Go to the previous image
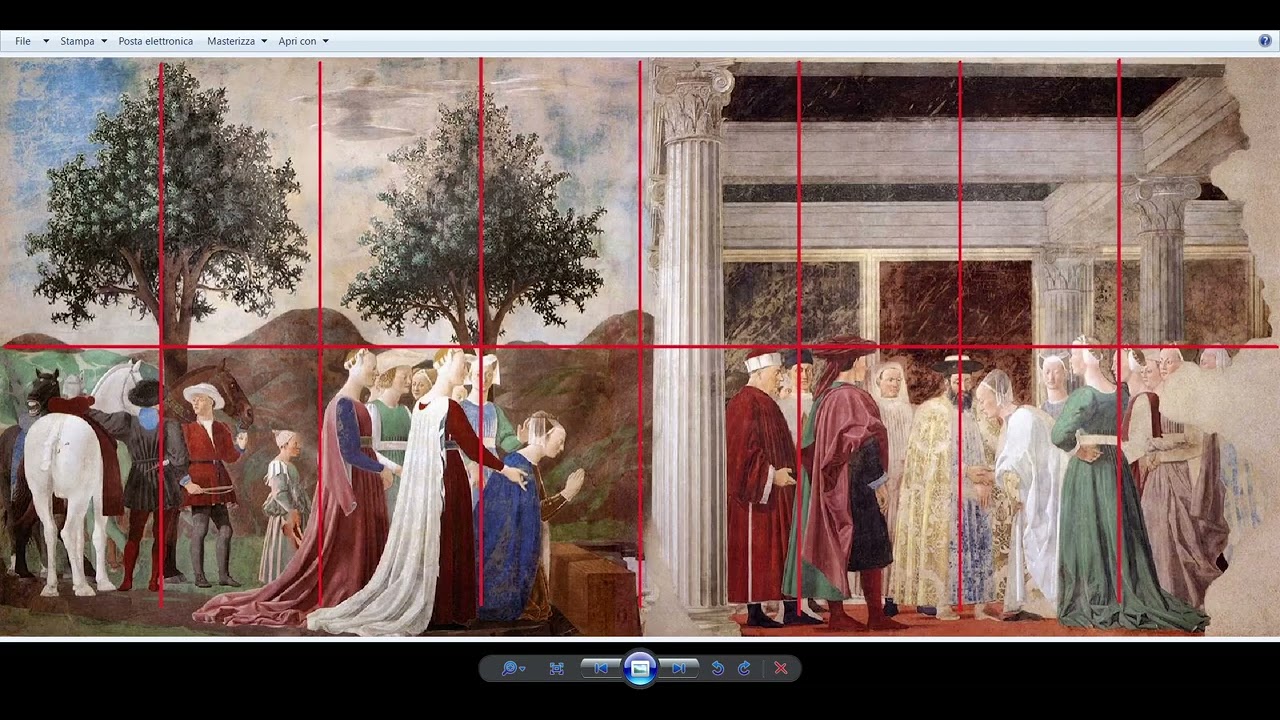The height and width of the screenshot is (720, 1280). [601, 668]
